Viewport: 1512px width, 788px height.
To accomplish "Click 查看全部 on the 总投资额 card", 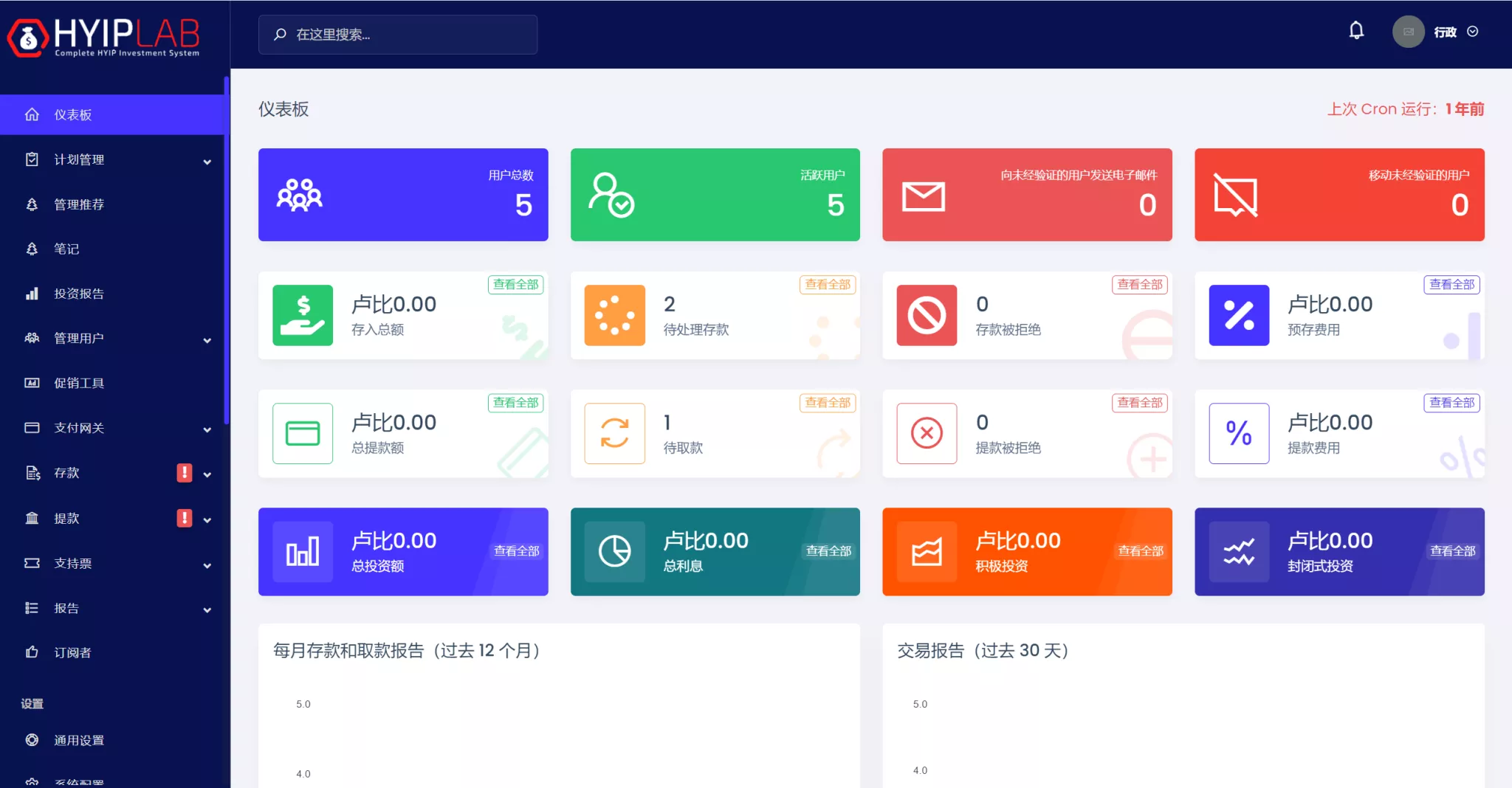I will [516, 551].
